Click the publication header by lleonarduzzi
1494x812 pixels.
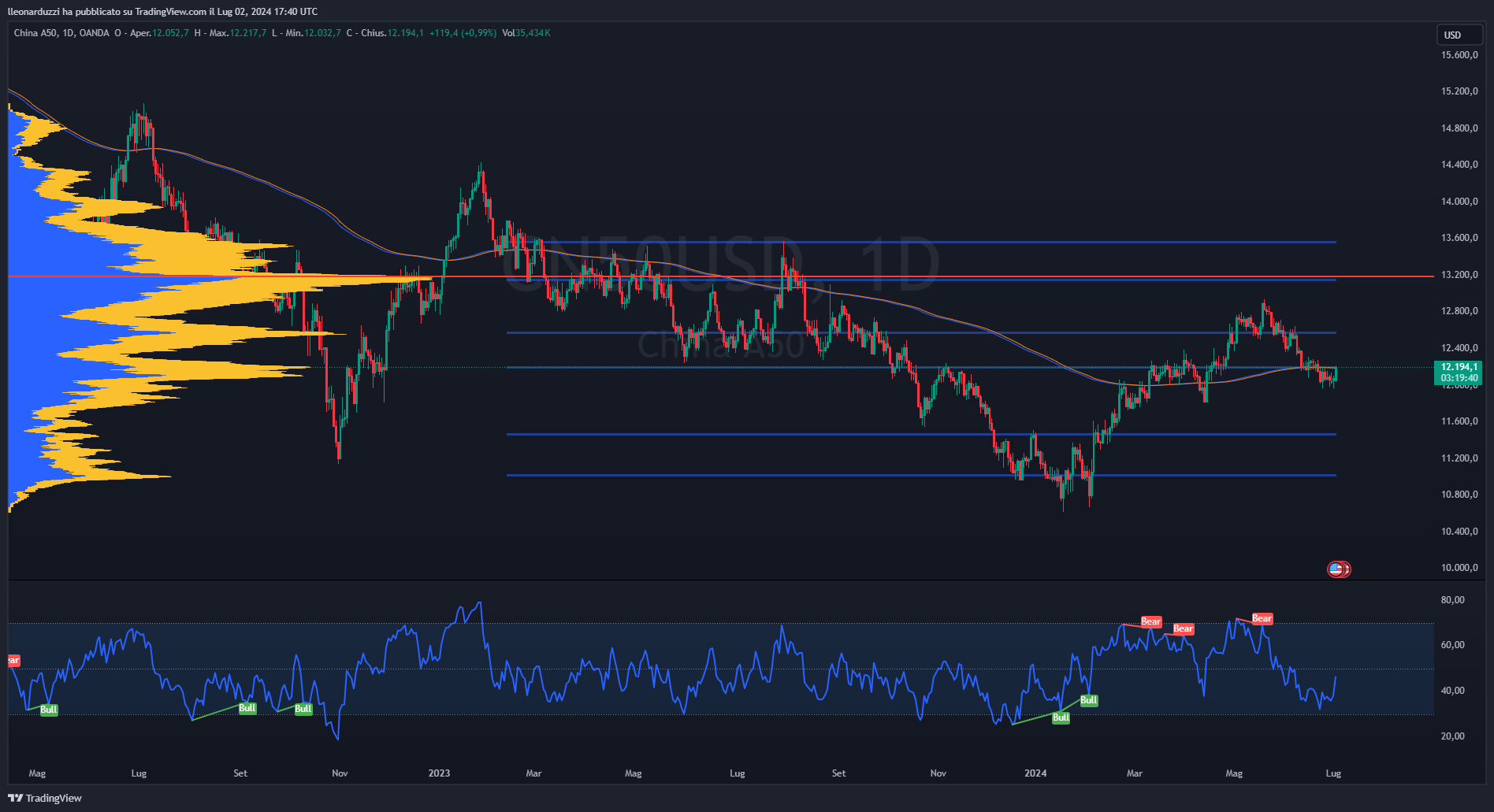(163, 11)
